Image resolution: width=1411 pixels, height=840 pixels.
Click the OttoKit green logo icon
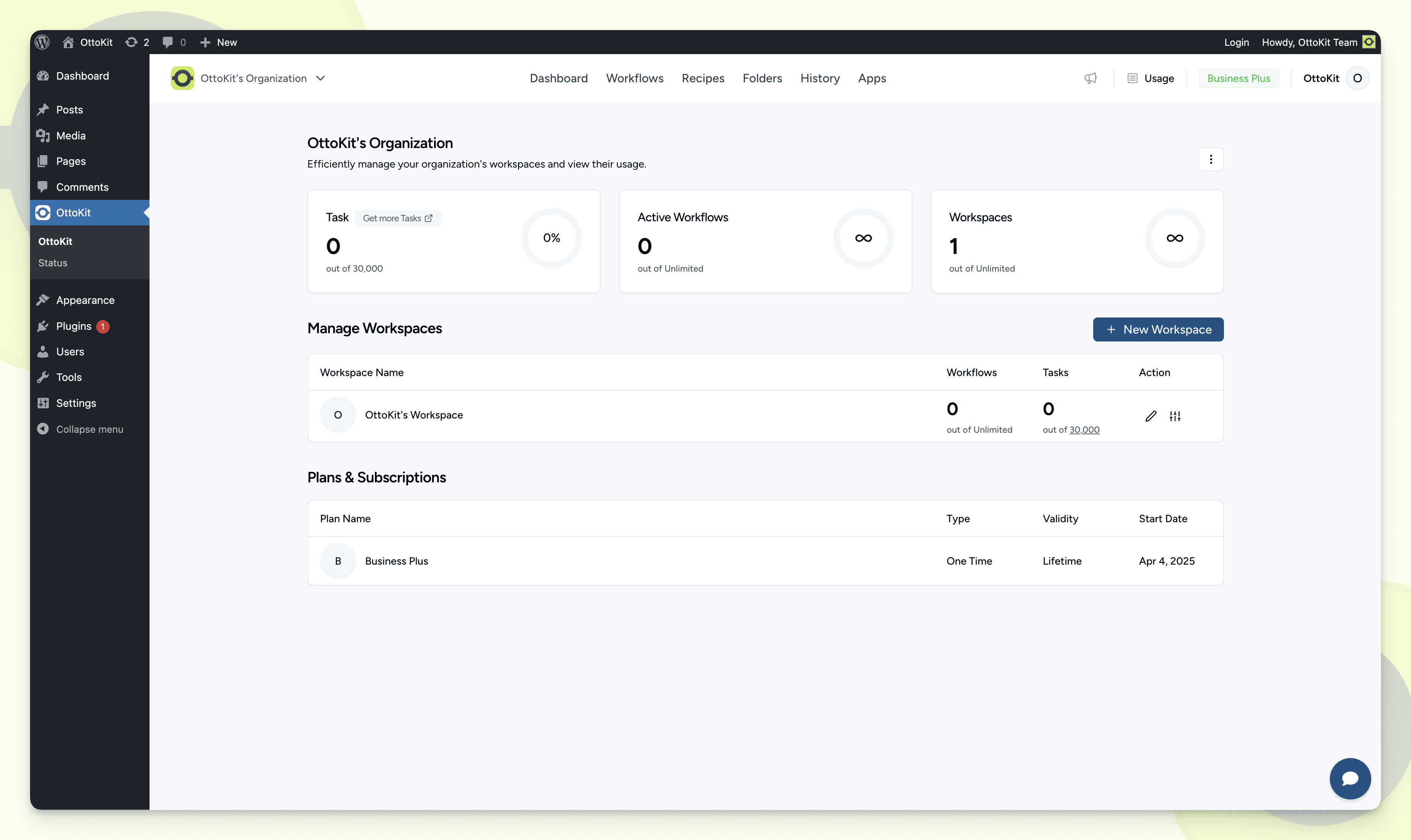182,78
